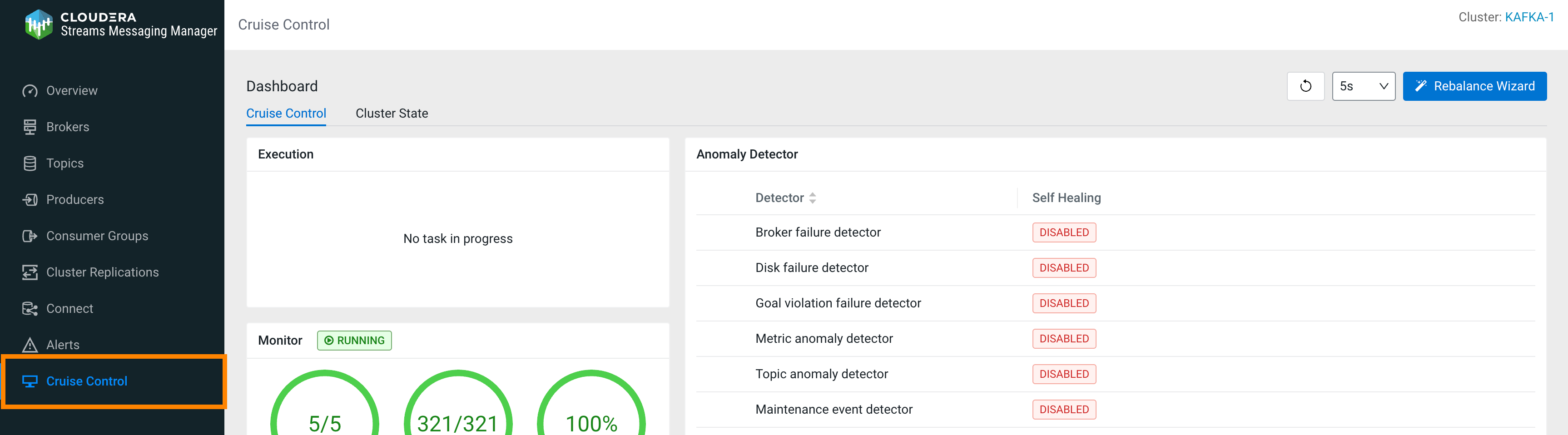Switch to the Cluster State tab
This screenshot has height=435, width=1568.
(x=392, y=114)
